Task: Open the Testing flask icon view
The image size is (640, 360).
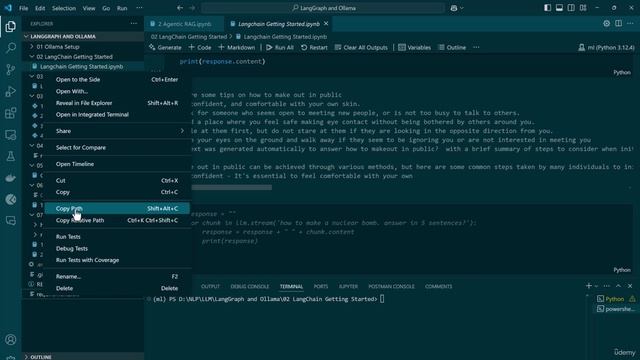Action: tap(11, 156)
